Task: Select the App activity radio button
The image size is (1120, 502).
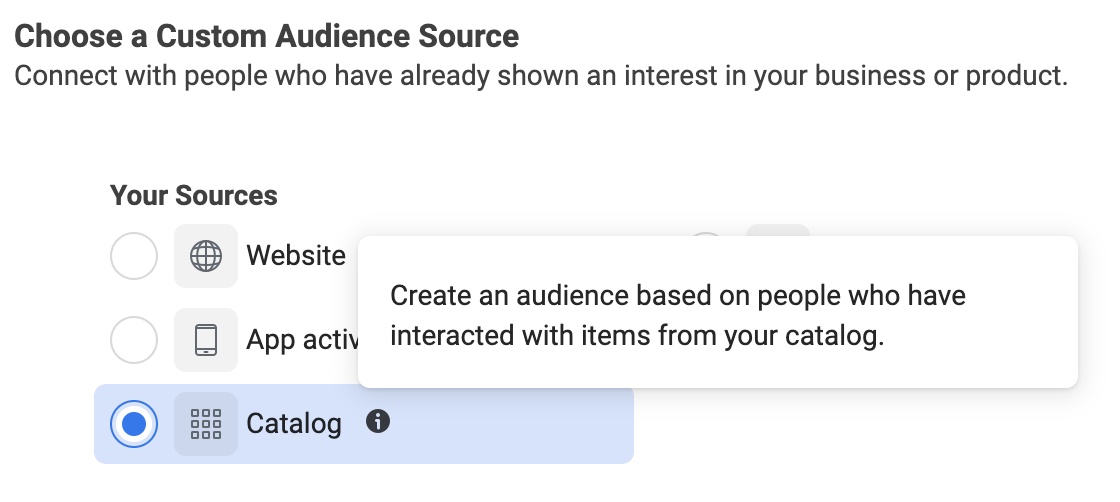Action: pyautogui.click(x=134, y=340)
